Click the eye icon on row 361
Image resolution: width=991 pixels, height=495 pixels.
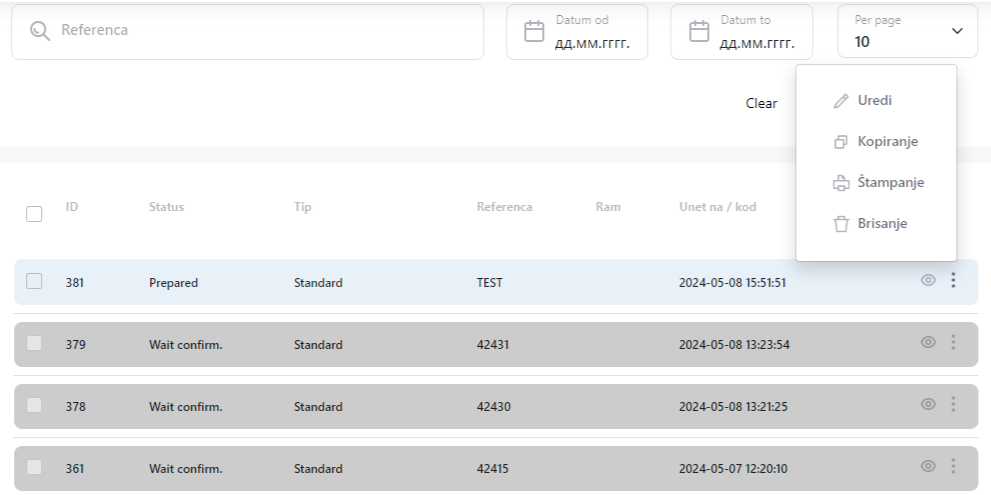coord(927,466)
